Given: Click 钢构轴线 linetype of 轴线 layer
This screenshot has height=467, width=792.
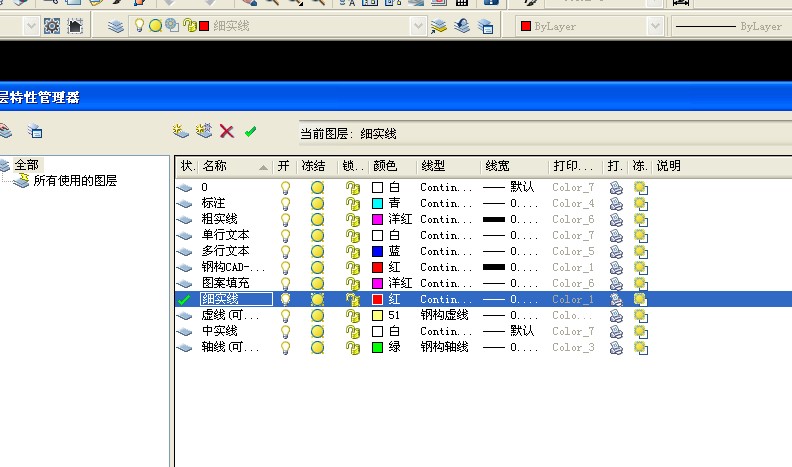Looking at the screenshot, I should point(444,347).
